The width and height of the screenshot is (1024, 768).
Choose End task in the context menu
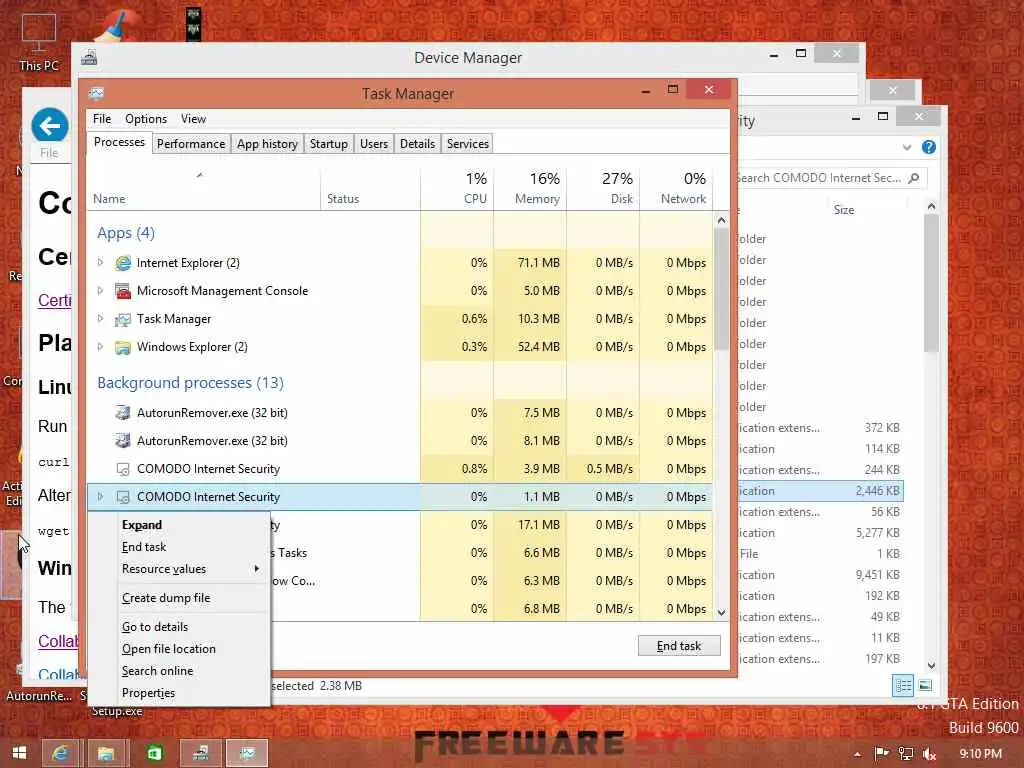180,547
